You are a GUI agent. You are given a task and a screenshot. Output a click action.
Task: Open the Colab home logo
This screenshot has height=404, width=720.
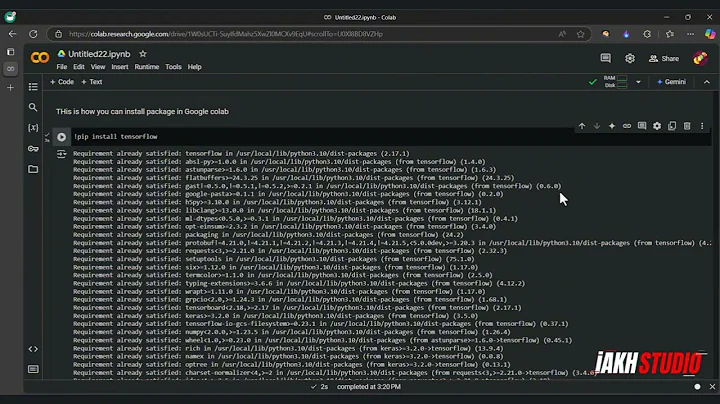(x=39, y=57)
